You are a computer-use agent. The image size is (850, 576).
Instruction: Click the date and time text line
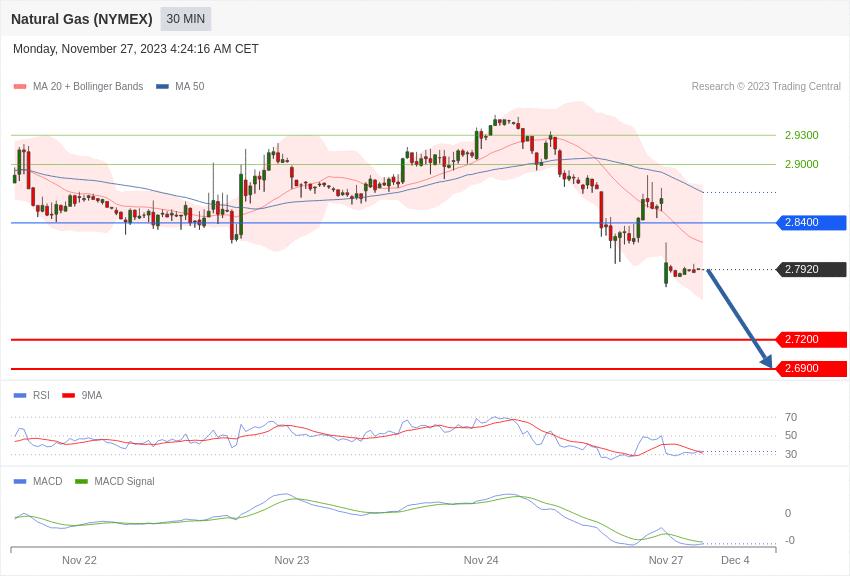point(136,49)
